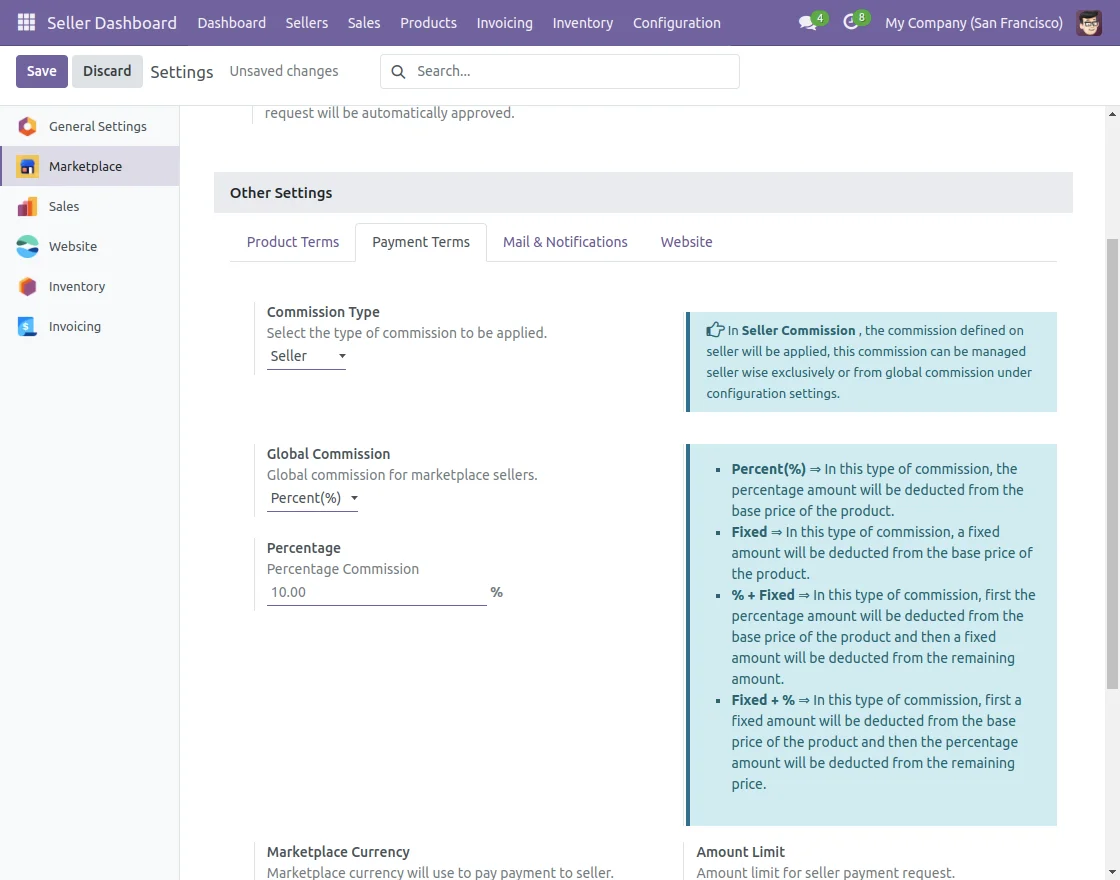The height and width of the screenshot is (880, 1120).
Task: Click the Save button
Action: click(x=41, y=71)
